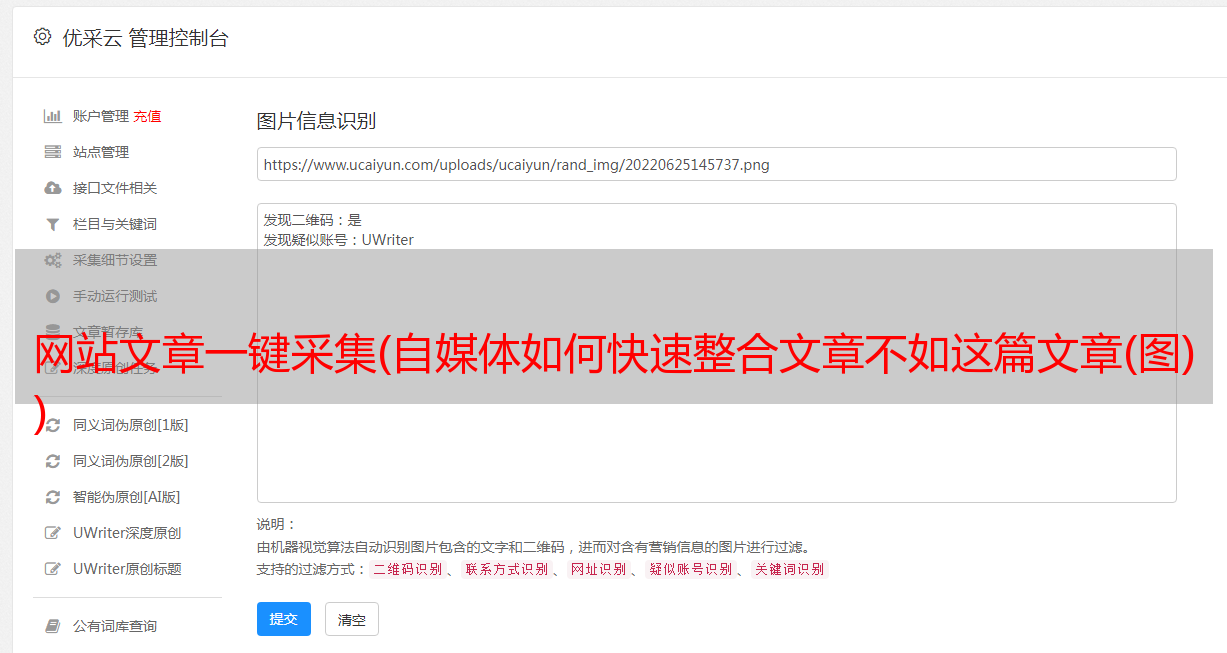
Task: Click the 二维码识别 tag
Action: coord(407,569)
